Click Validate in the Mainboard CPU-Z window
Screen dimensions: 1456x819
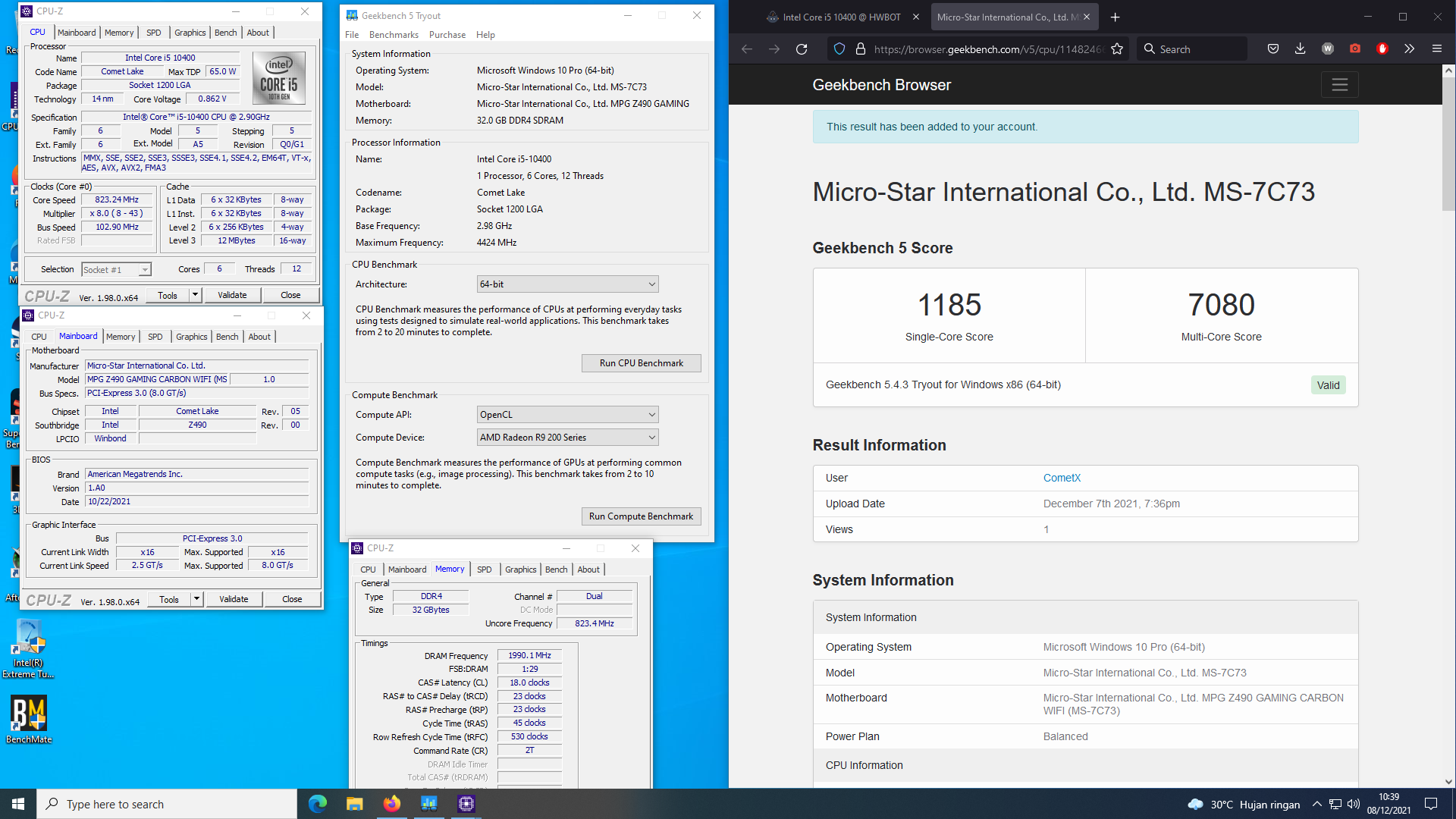234,599
